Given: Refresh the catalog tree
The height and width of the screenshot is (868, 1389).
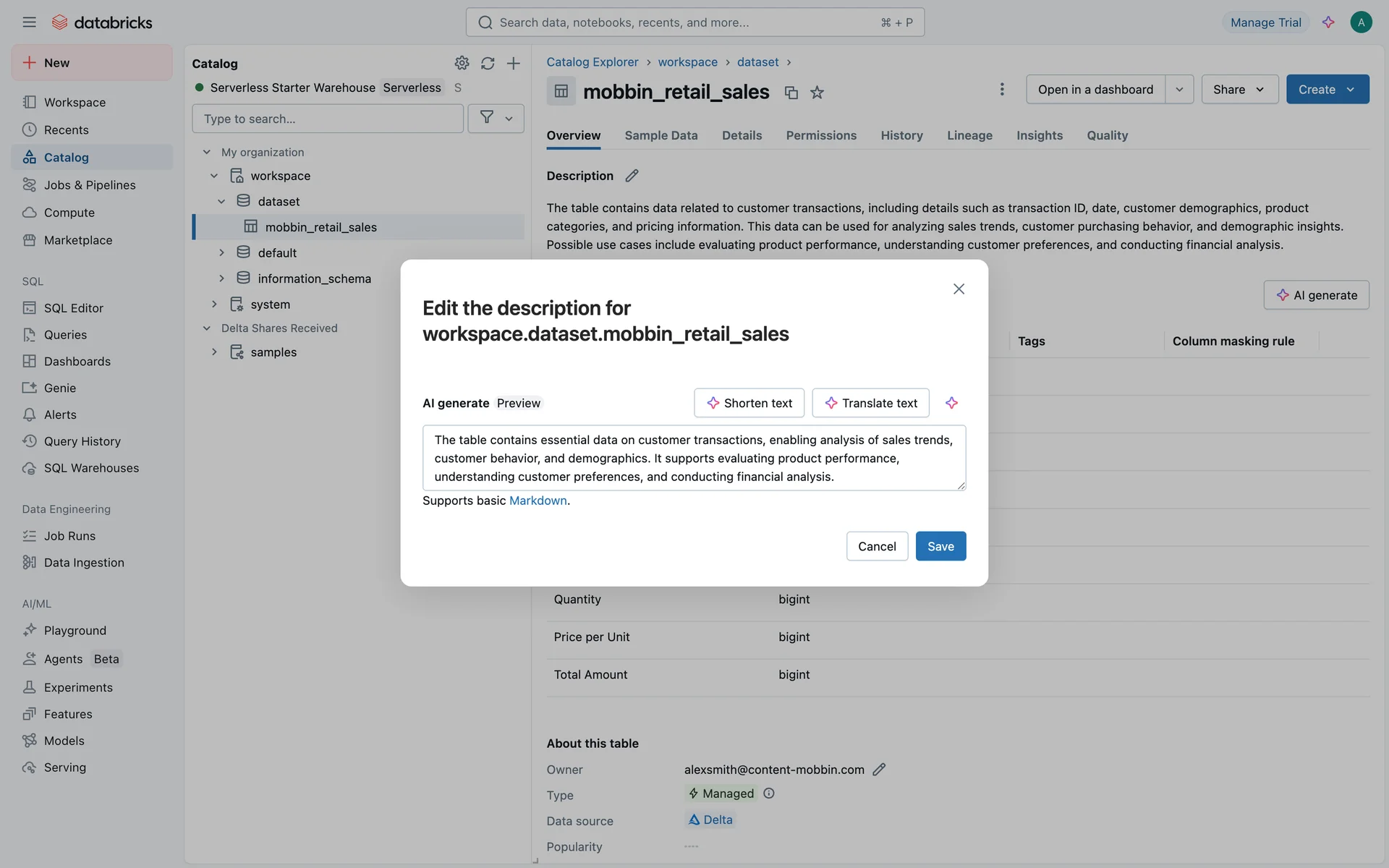Looking at the screenshot, I should pos(488,63).
